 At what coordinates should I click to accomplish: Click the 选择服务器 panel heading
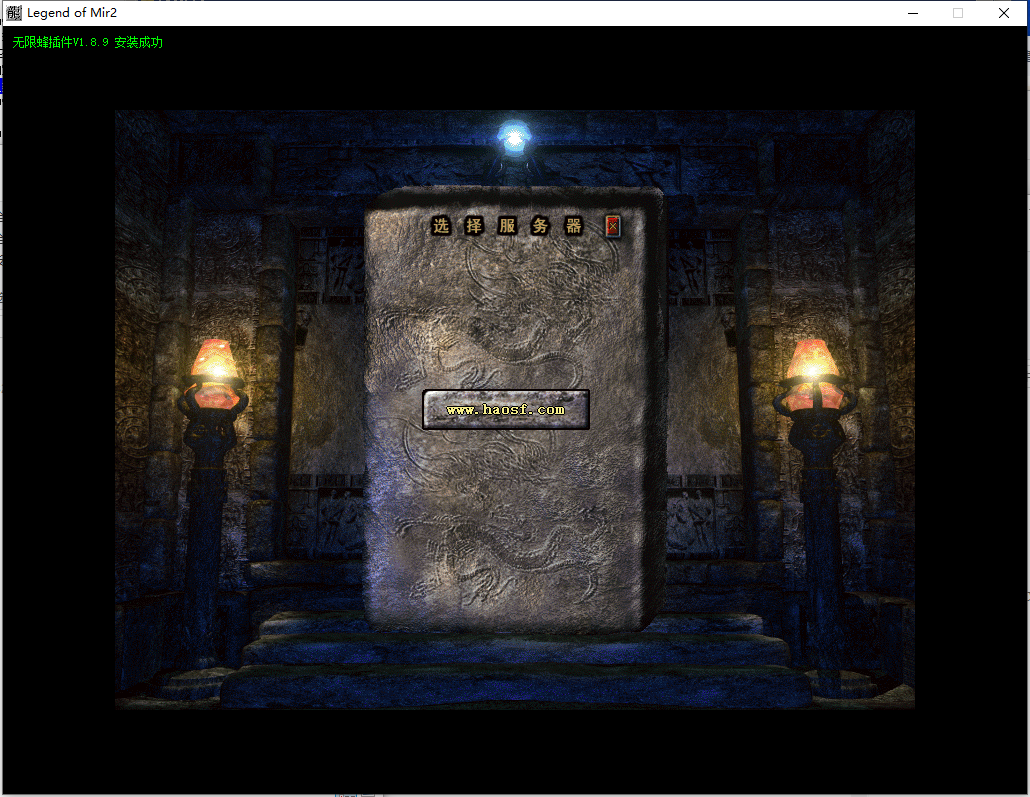506,226
